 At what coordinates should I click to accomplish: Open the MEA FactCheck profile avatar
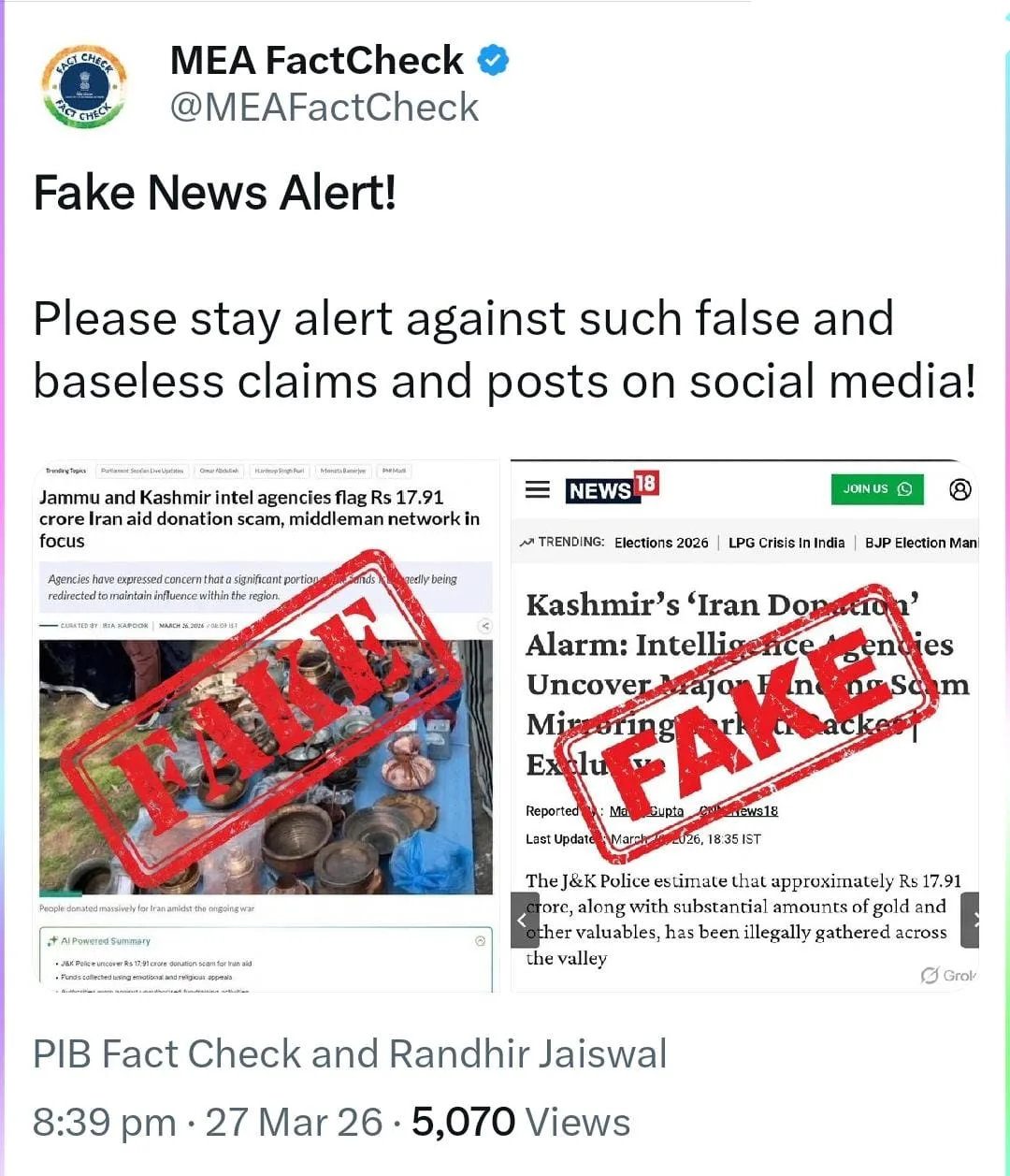click(x=84, y=86)
